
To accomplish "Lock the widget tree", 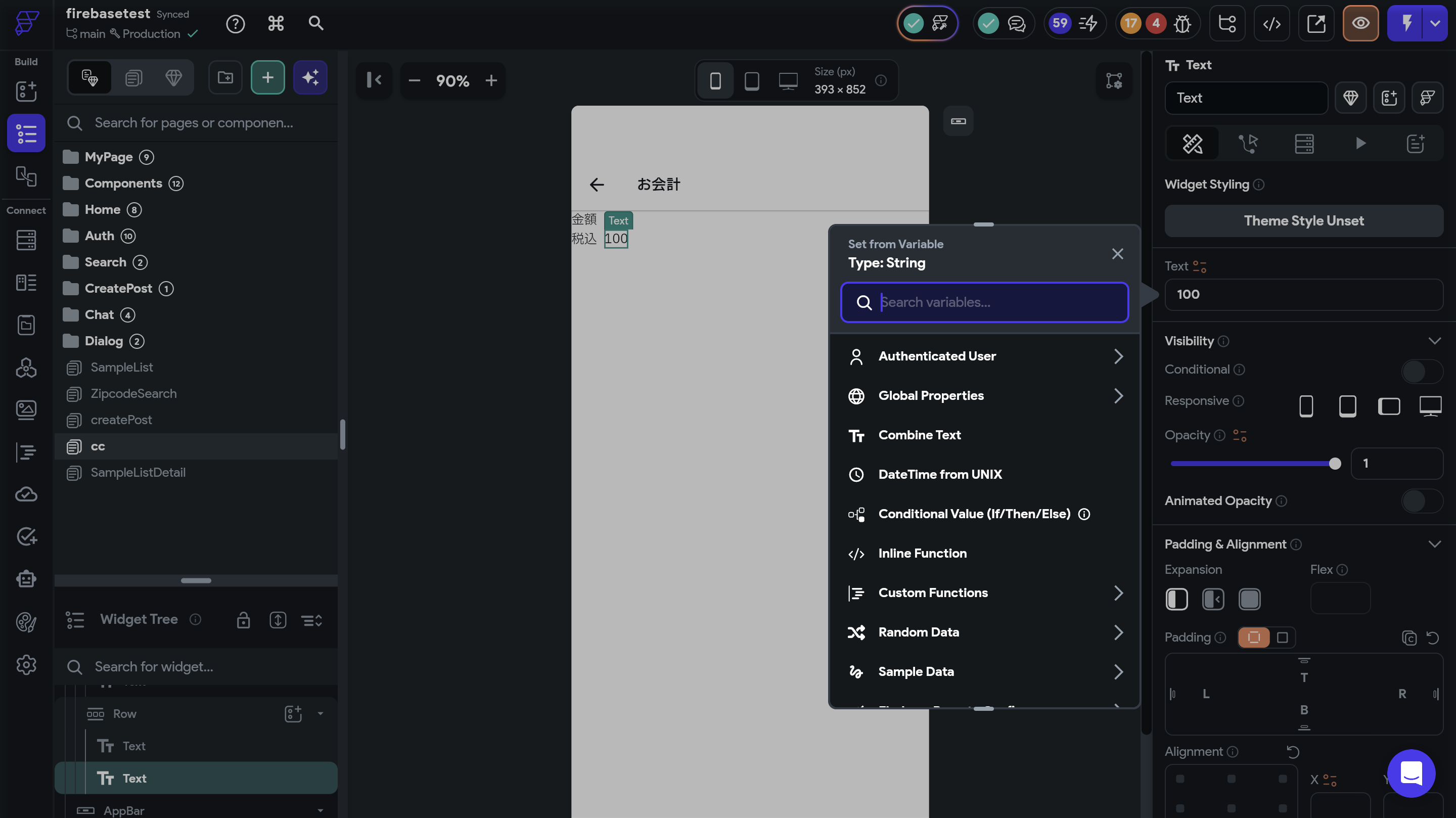I will click(x=243, y=620).
